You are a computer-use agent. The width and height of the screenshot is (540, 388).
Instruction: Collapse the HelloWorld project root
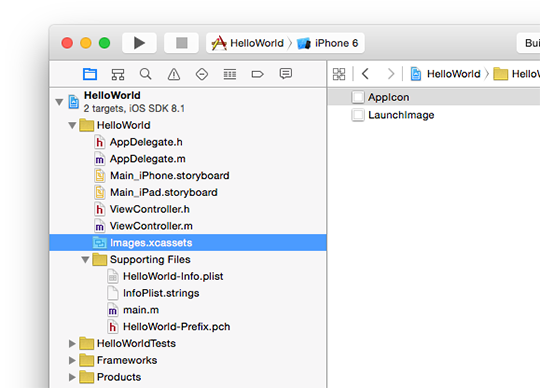click(x=59, y=102)
